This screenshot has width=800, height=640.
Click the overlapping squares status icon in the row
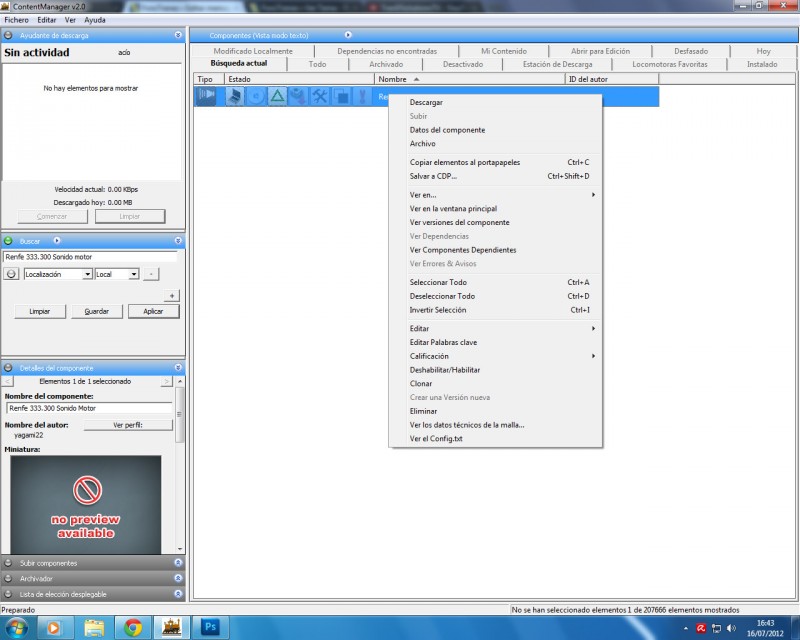click(342, 96)
